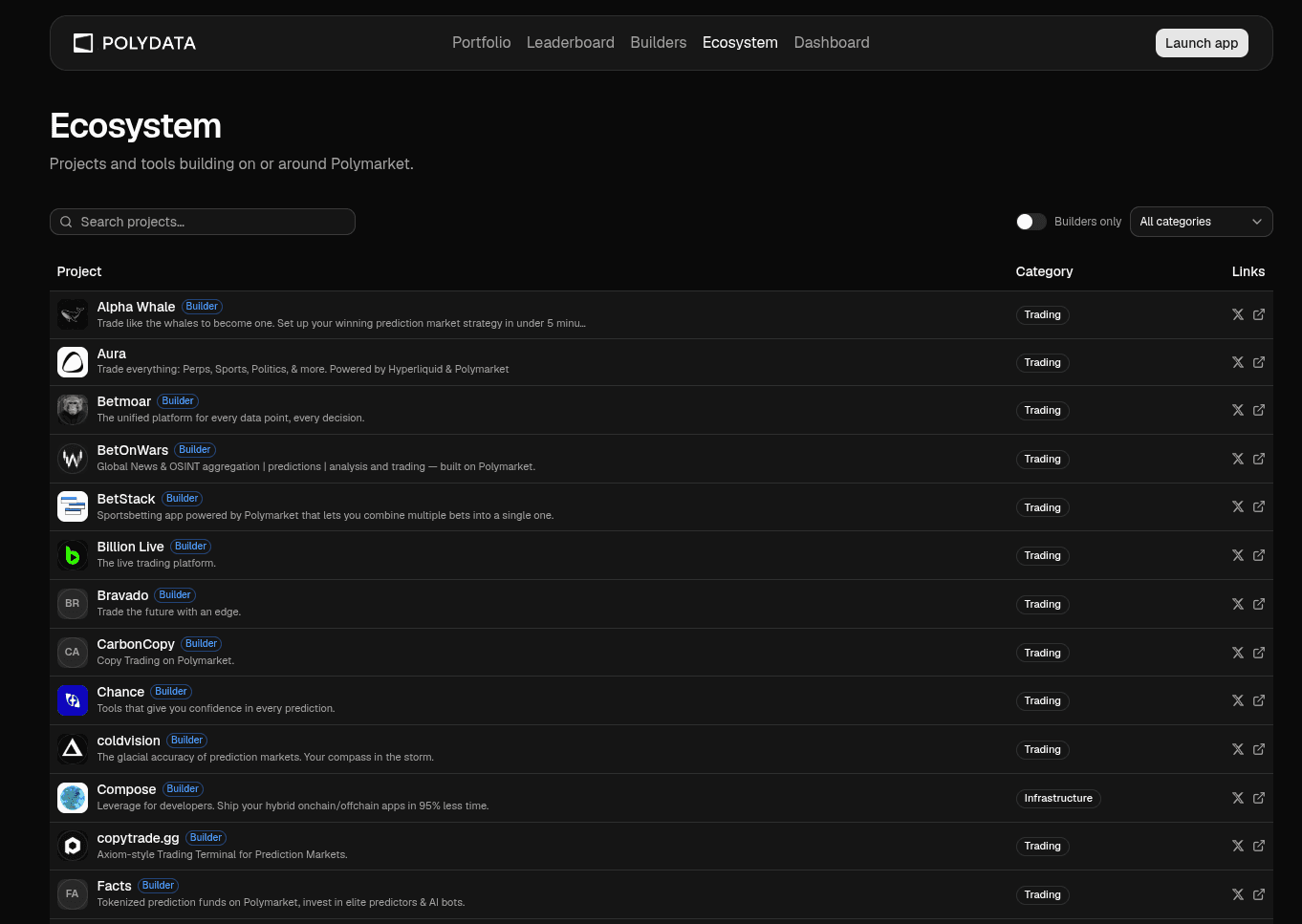Open CarbonCopy external link icon

(x=1259, y=653)
